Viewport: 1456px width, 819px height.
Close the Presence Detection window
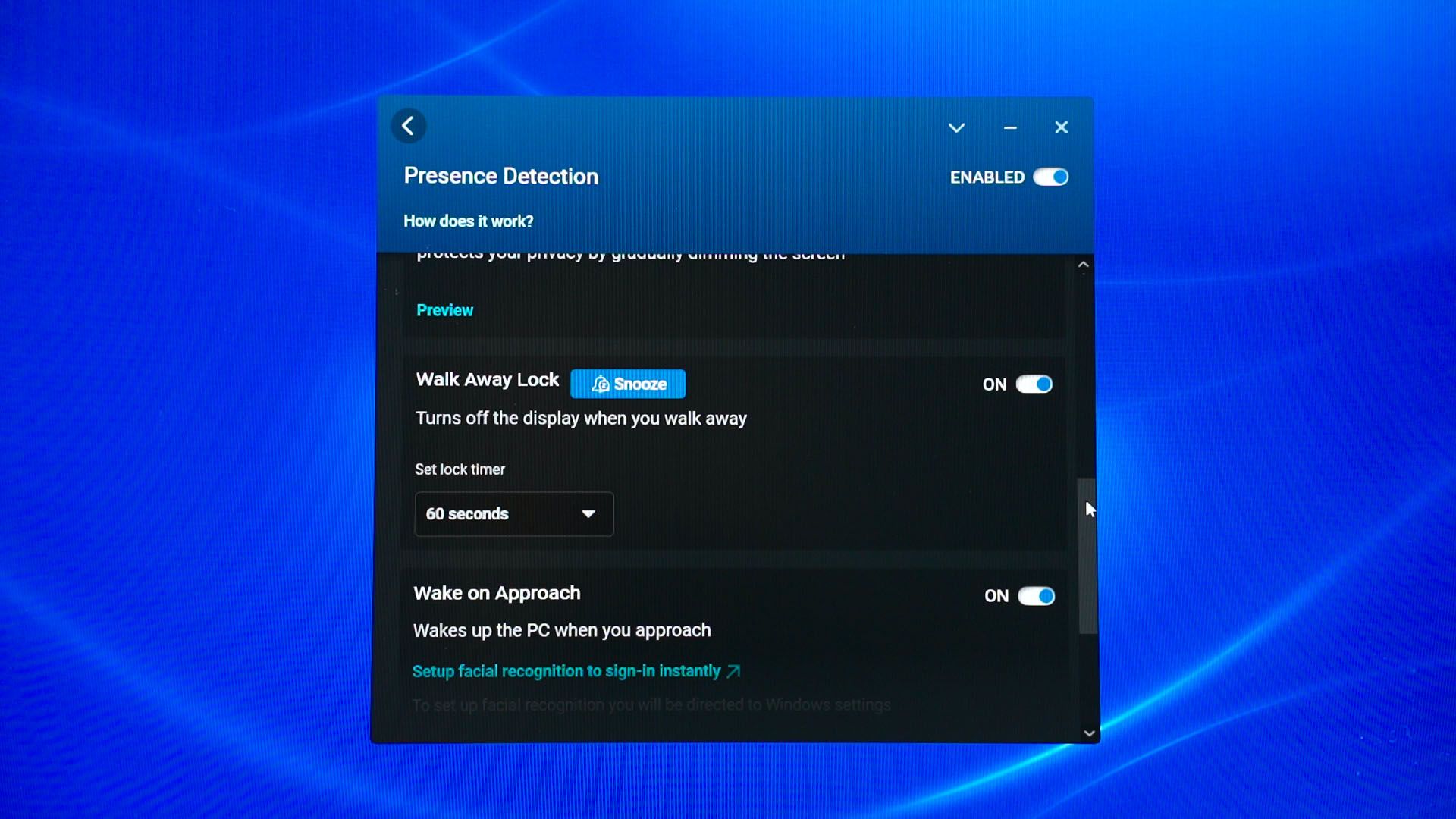tap(1061, 127)
